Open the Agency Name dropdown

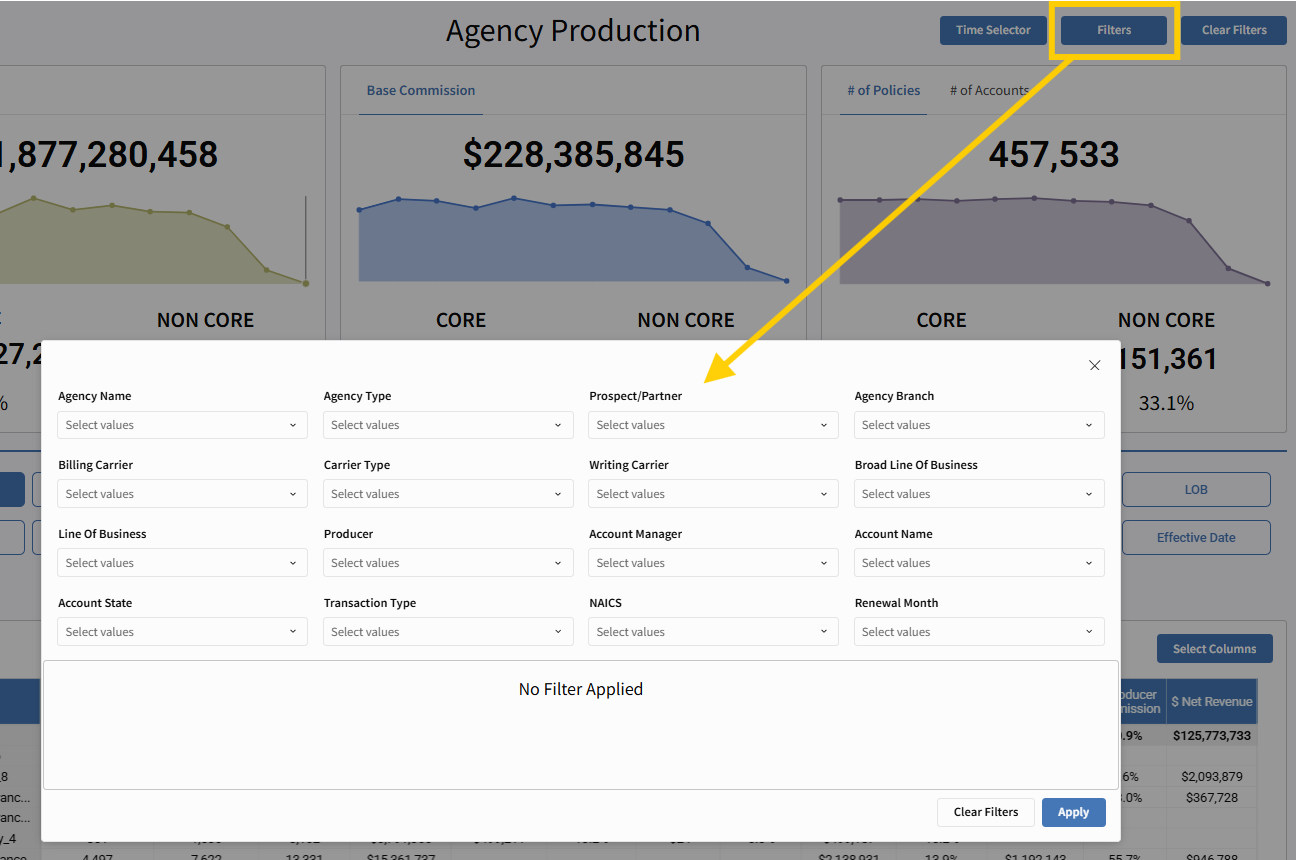[x=182, y=425]
